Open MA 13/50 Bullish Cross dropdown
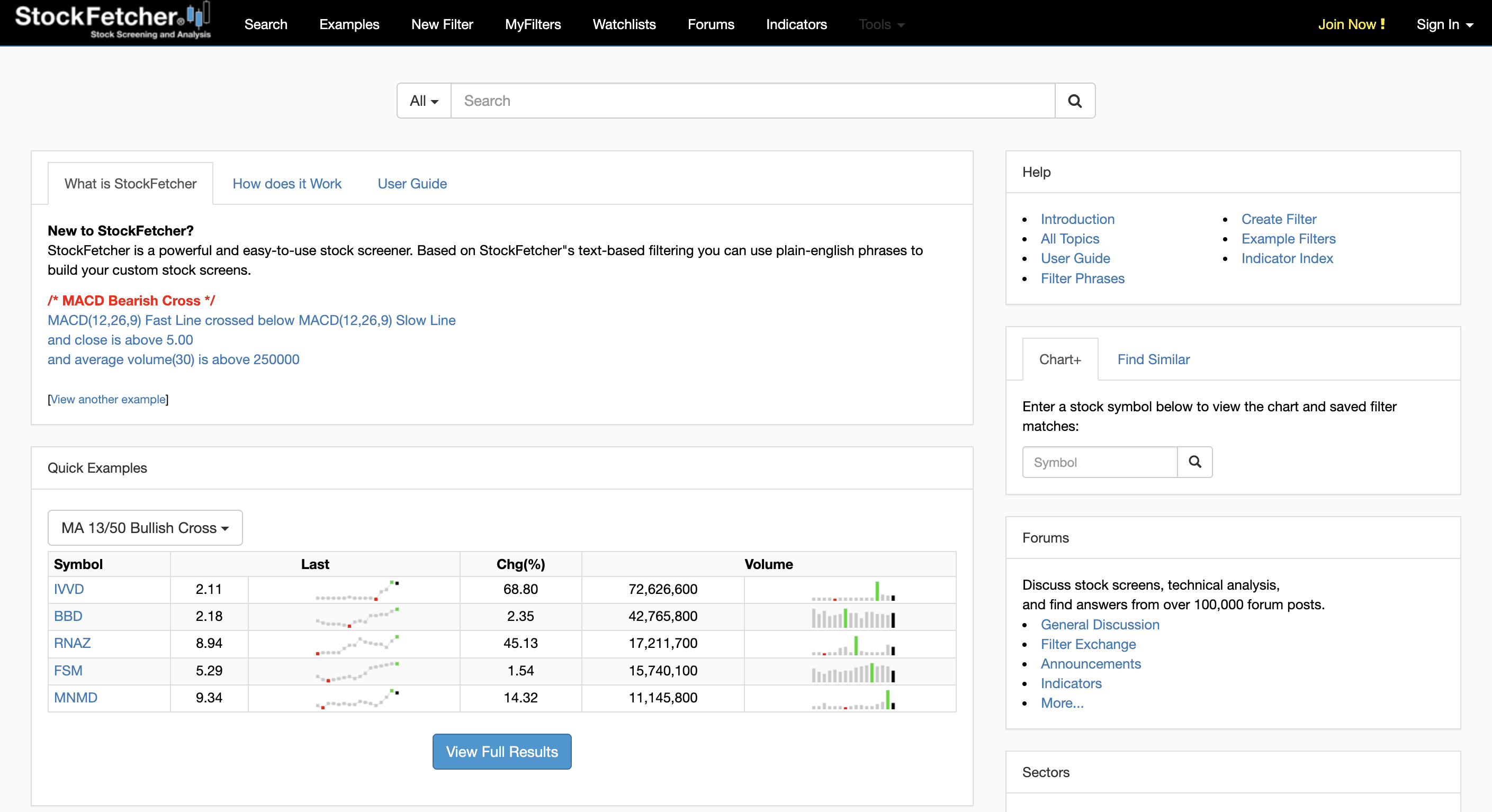 [146, 528]
